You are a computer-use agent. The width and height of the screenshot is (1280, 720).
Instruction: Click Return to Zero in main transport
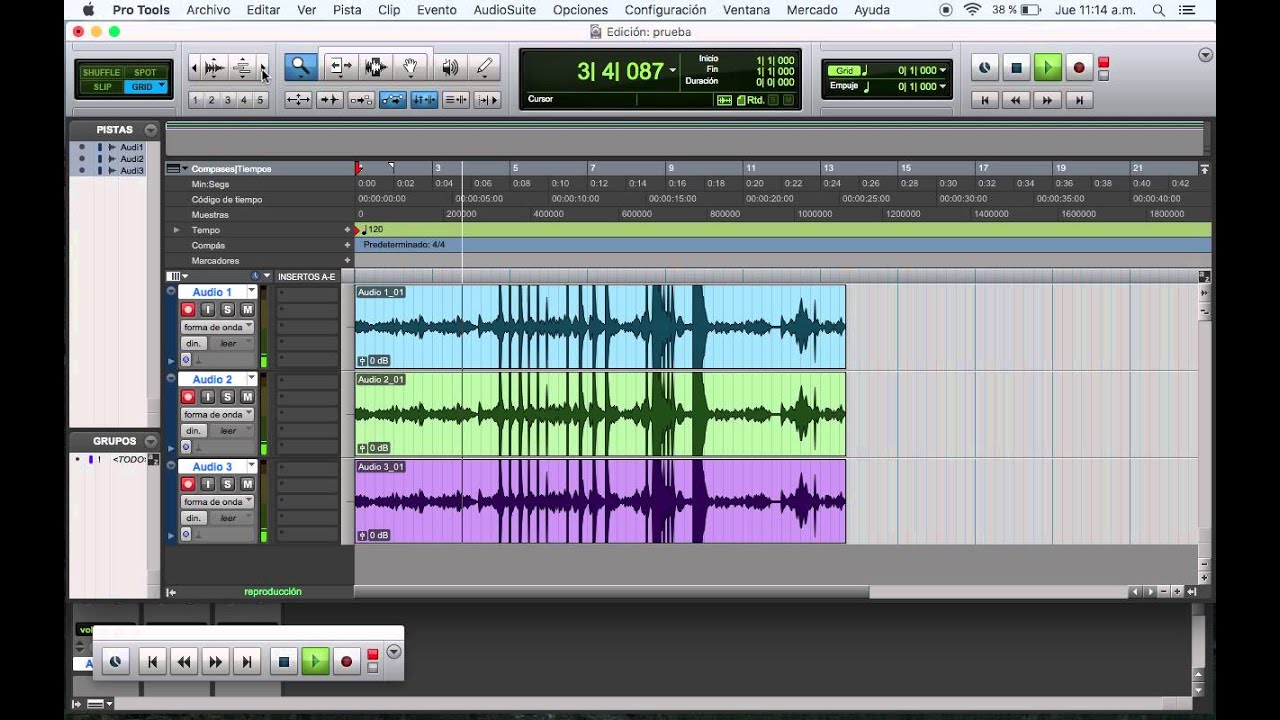click(985, 100)
